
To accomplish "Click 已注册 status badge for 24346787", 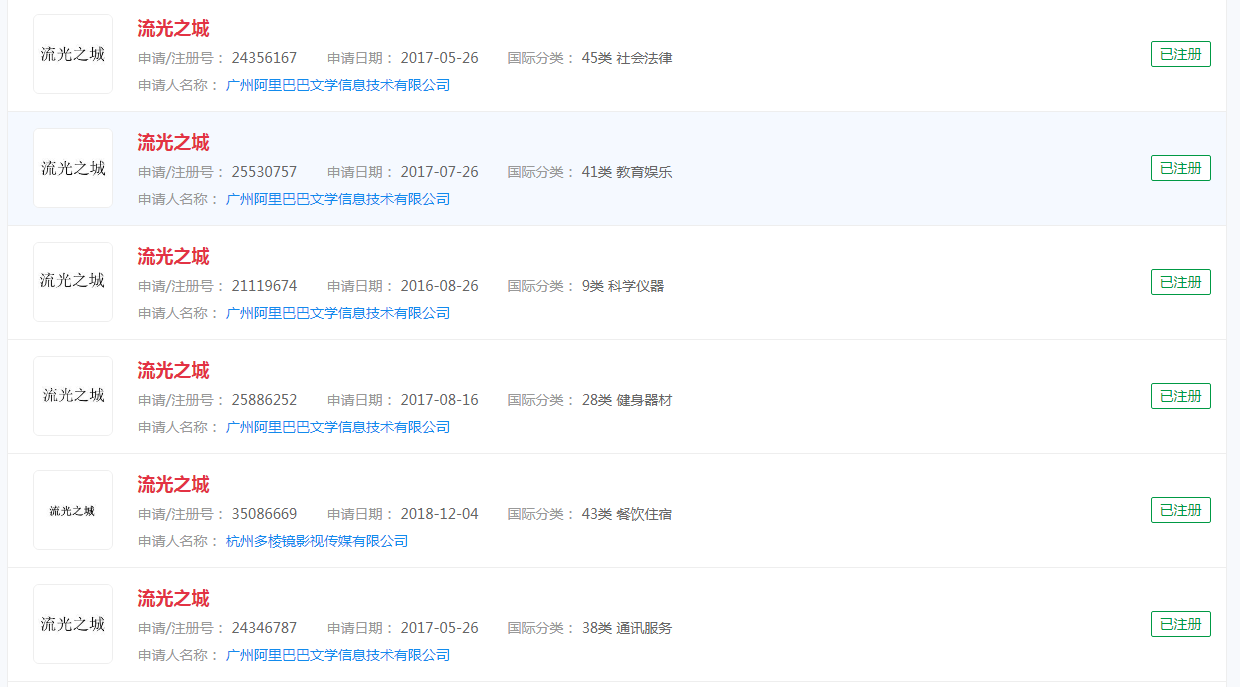I will 1181,624.
